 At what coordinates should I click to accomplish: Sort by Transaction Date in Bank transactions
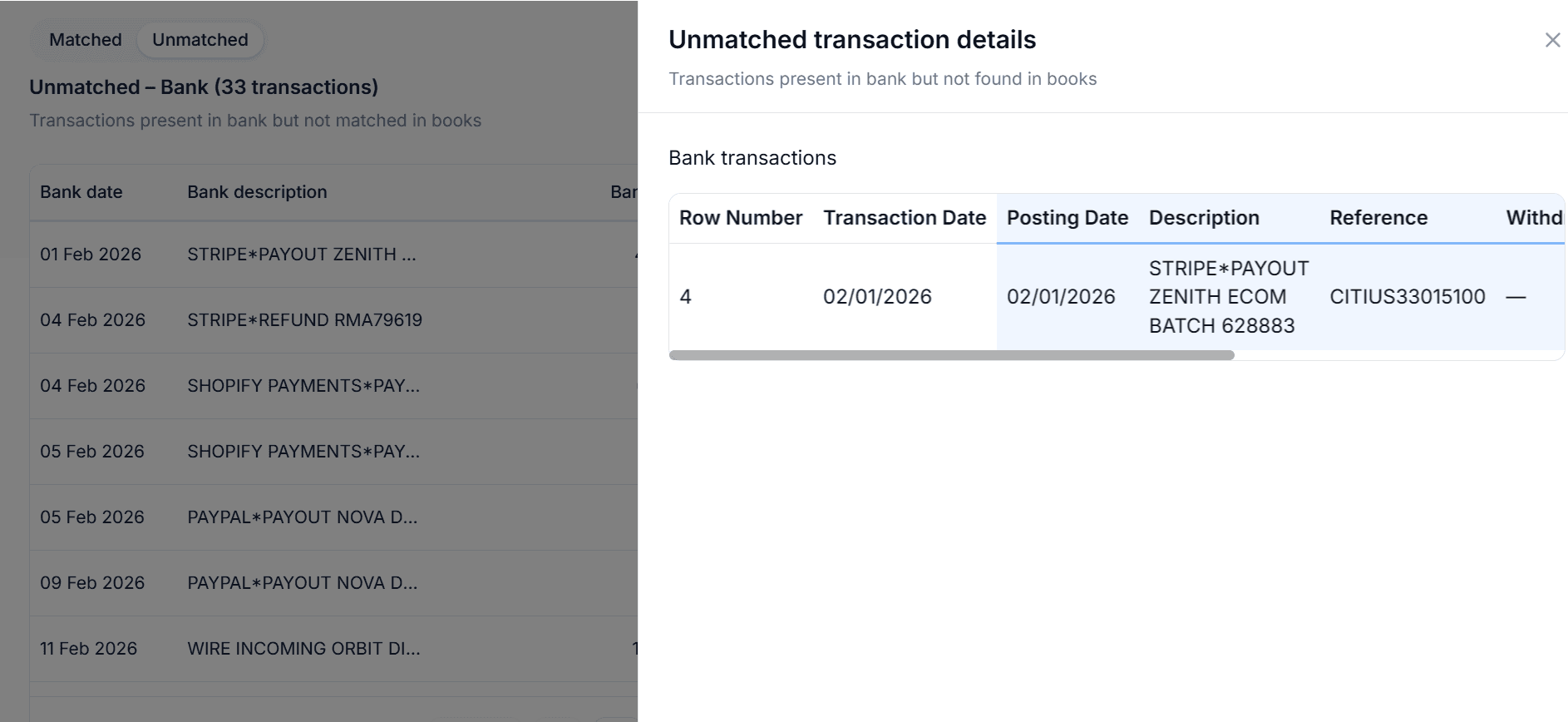[x=905, y=217]
